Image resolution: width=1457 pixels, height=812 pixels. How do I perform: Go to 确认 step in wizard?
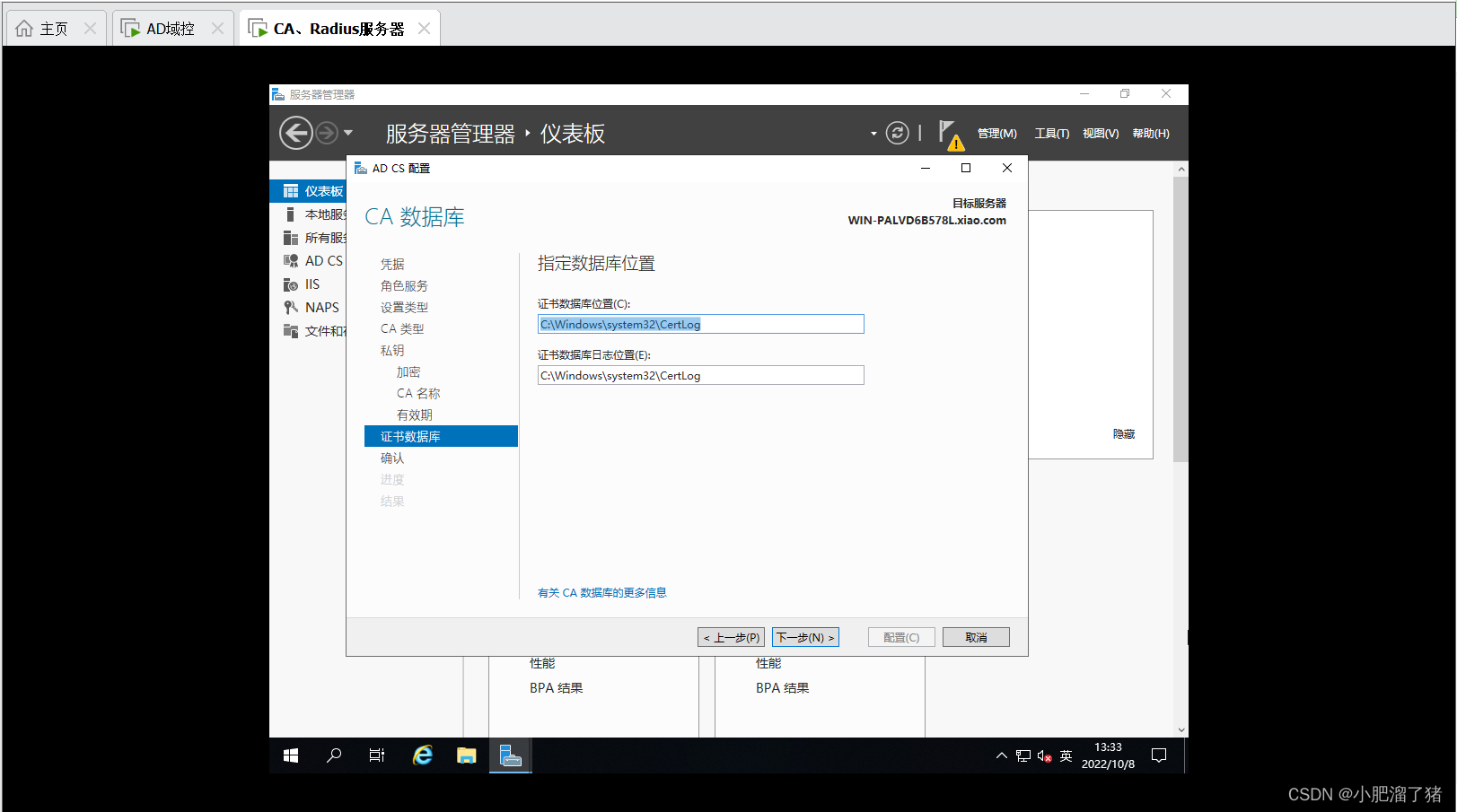tap(392, 458)
